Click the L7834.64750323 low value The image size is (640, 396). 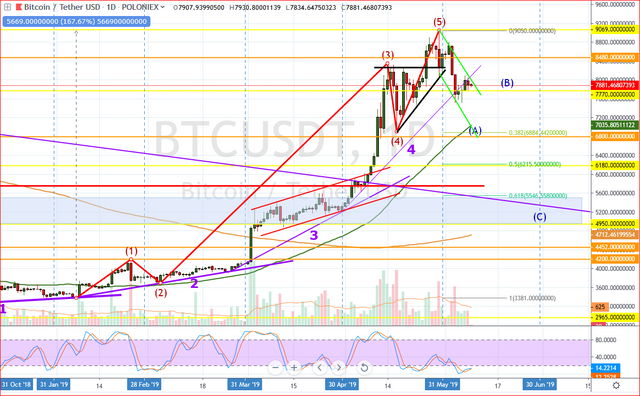tap(311, 7)
